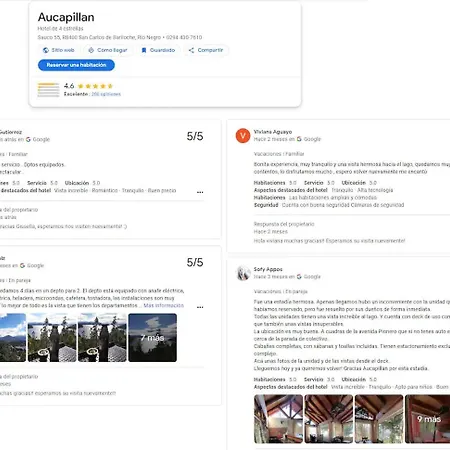This screenshot has width=450, height=450.
Task: Open the 260 opiniones link
Action: point(106,94)
